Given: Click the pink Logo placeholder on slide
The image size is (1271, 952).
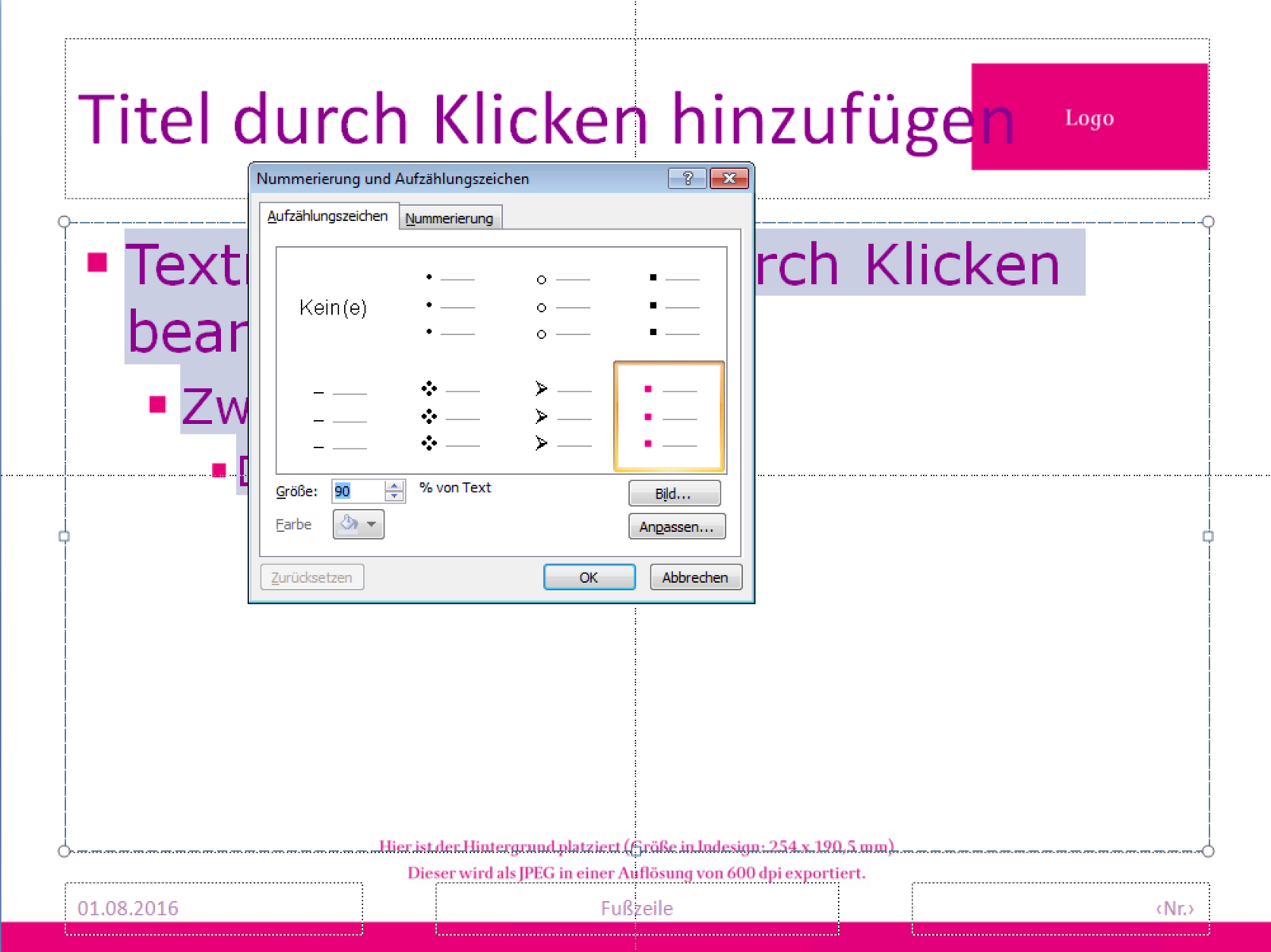Looking at the screenshot, I should tap(1089, 118).
